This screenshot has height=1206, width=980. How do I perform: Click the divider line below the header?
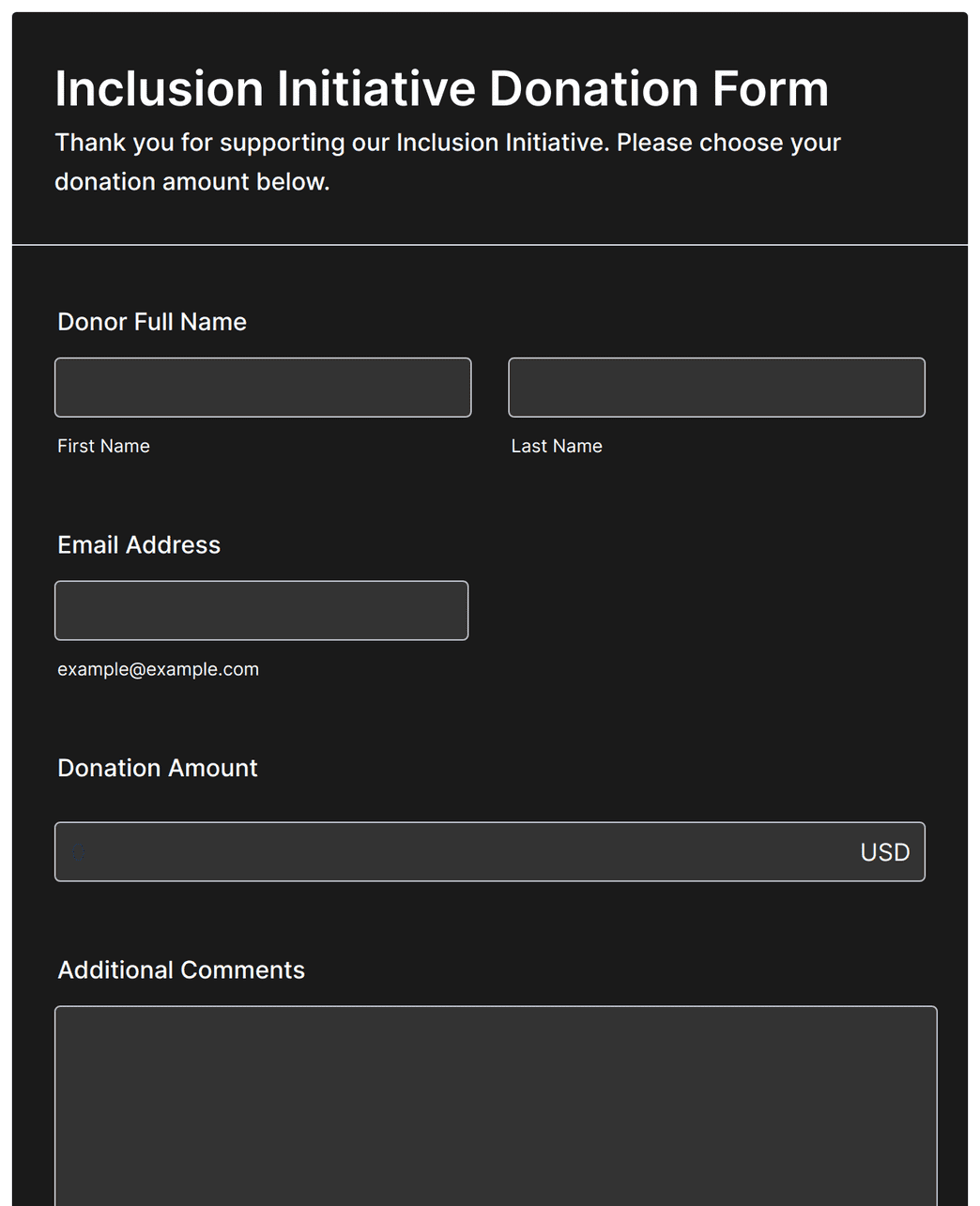pos(490,245)
